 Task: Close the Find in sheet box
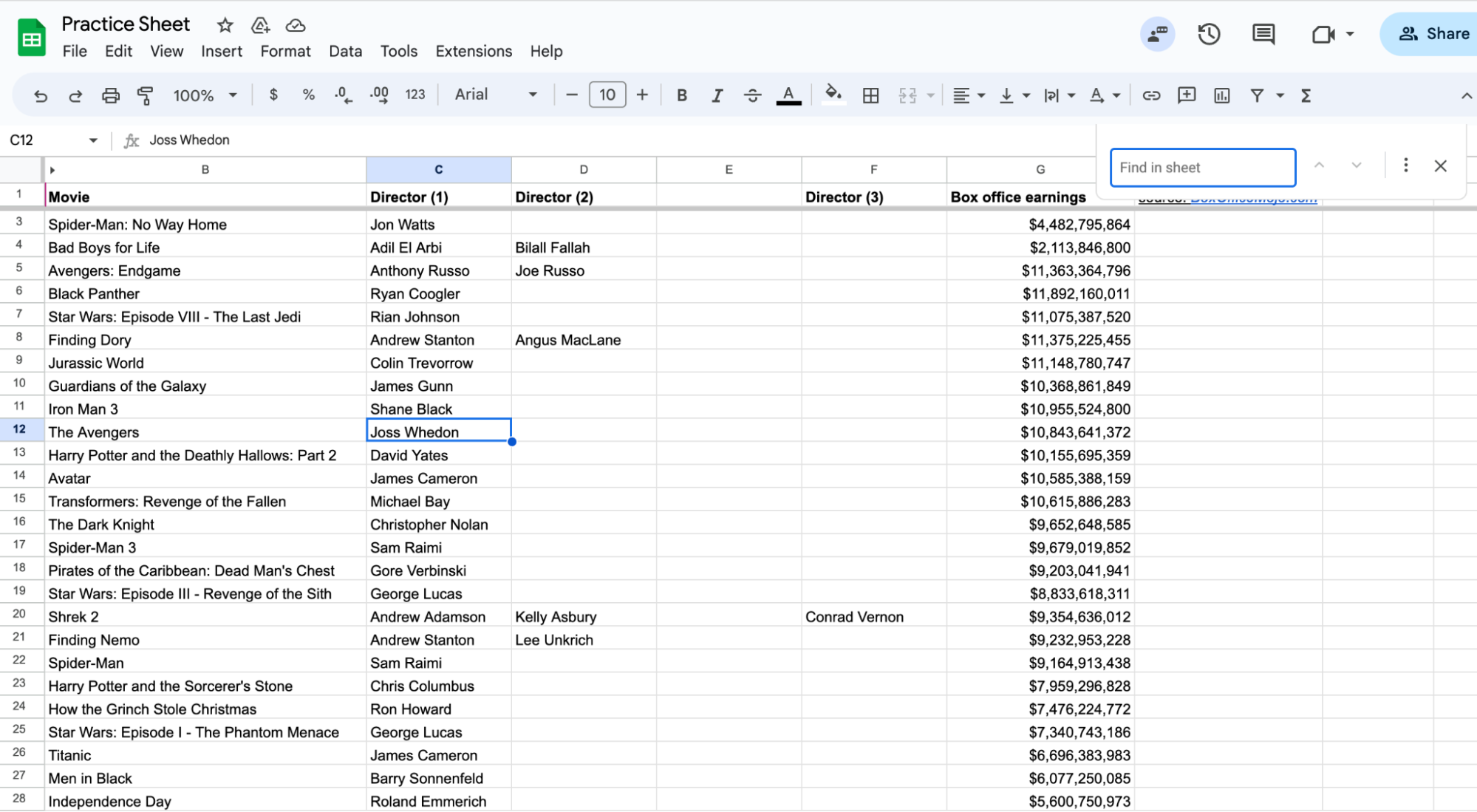point(1440,166)
